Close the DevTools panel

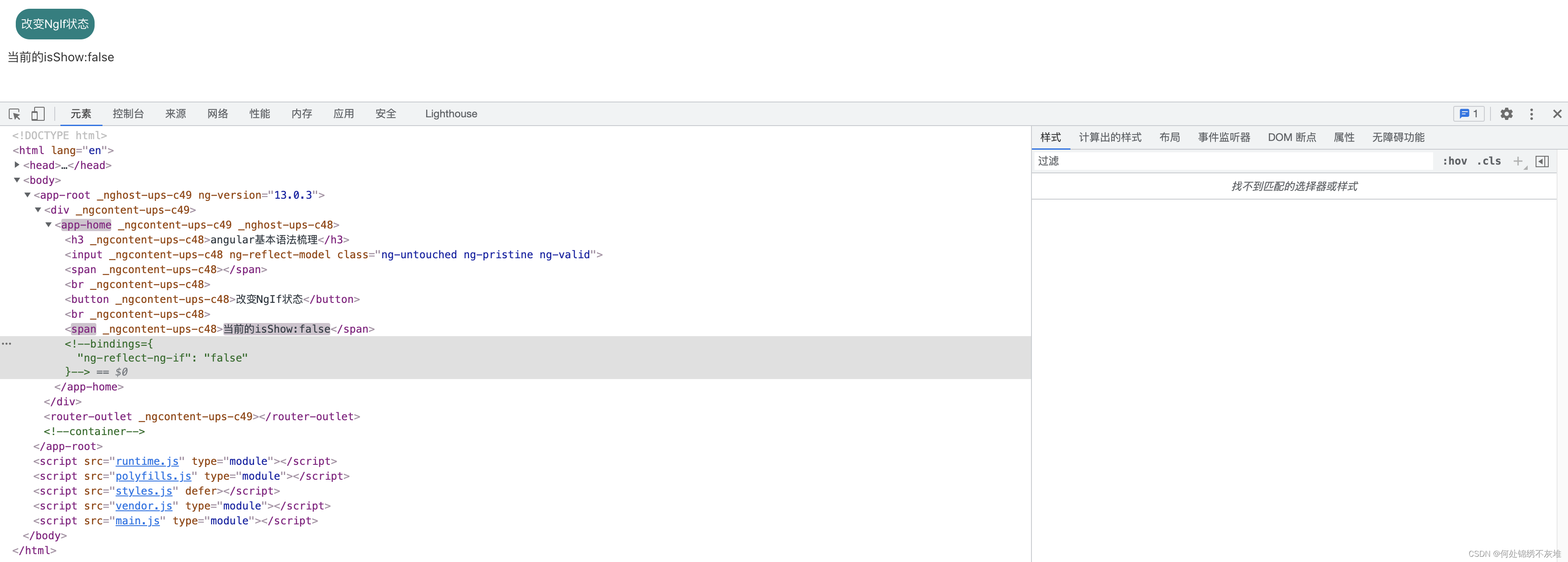pos(1557,114)
